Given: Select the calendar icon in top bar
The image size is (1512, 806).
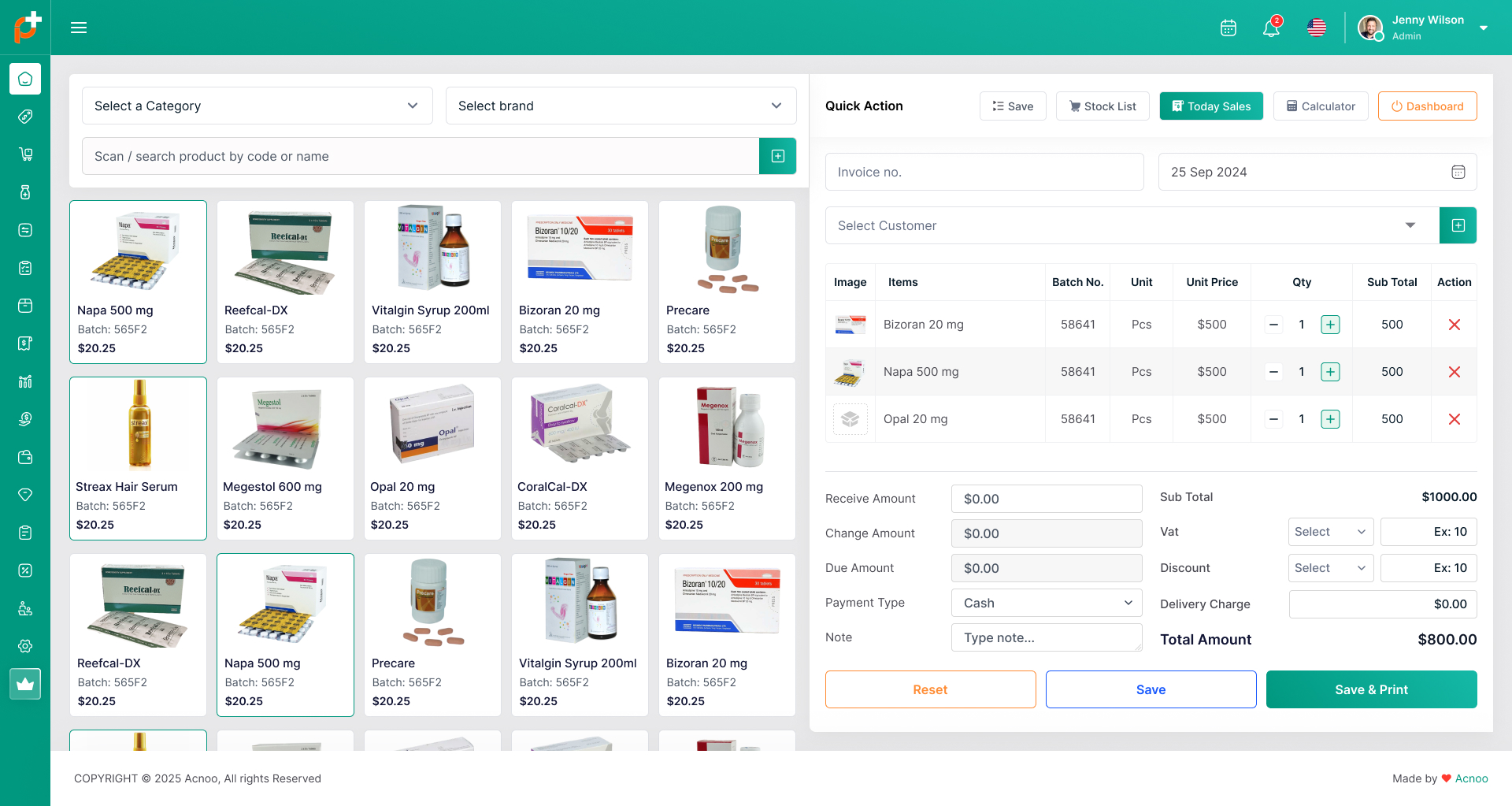Looking at the screenshot, I should pos(1228,28).
